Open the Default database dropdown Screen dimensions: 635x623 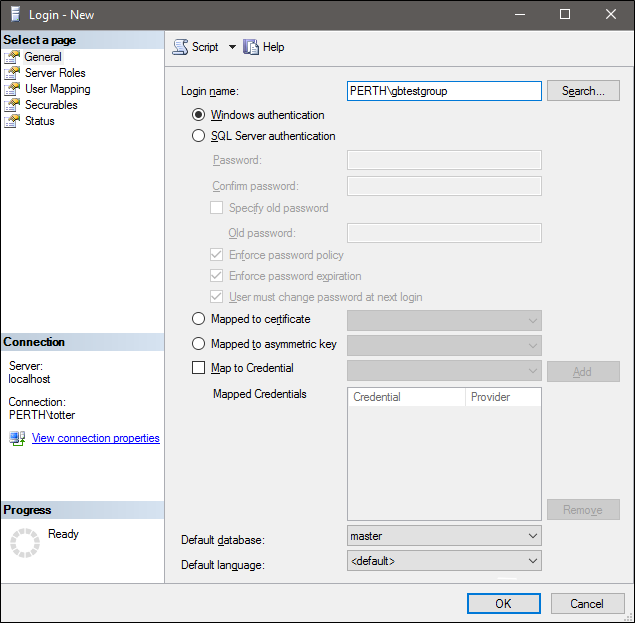[x=444, y=536]
